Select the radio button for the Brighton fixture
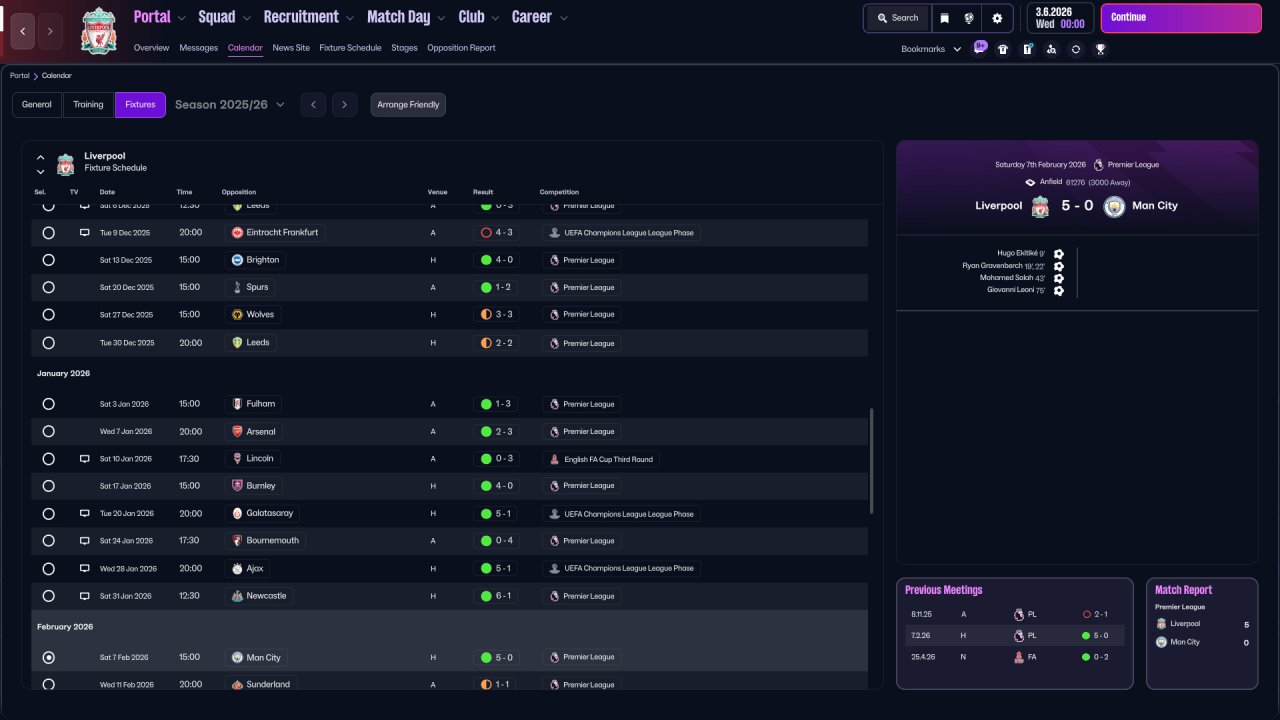 click(x=48, y=260)
